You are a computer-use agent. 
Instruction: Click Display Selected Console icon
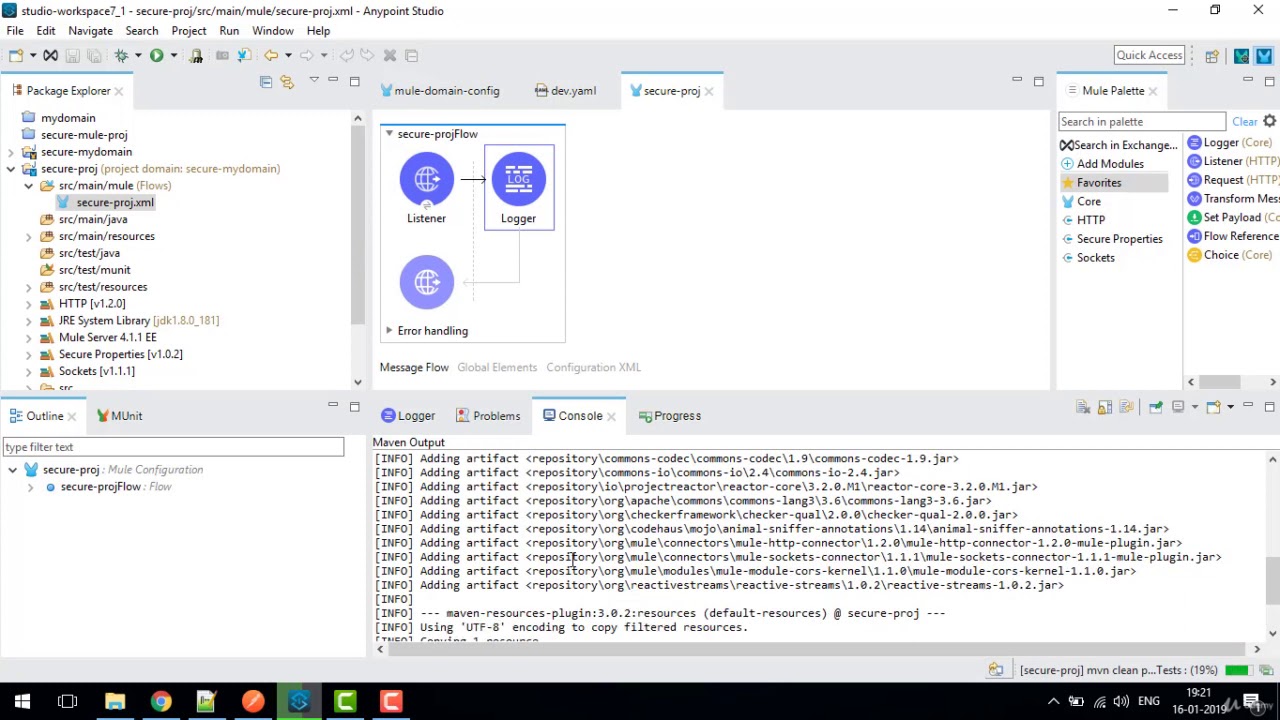pos(1178,407)
